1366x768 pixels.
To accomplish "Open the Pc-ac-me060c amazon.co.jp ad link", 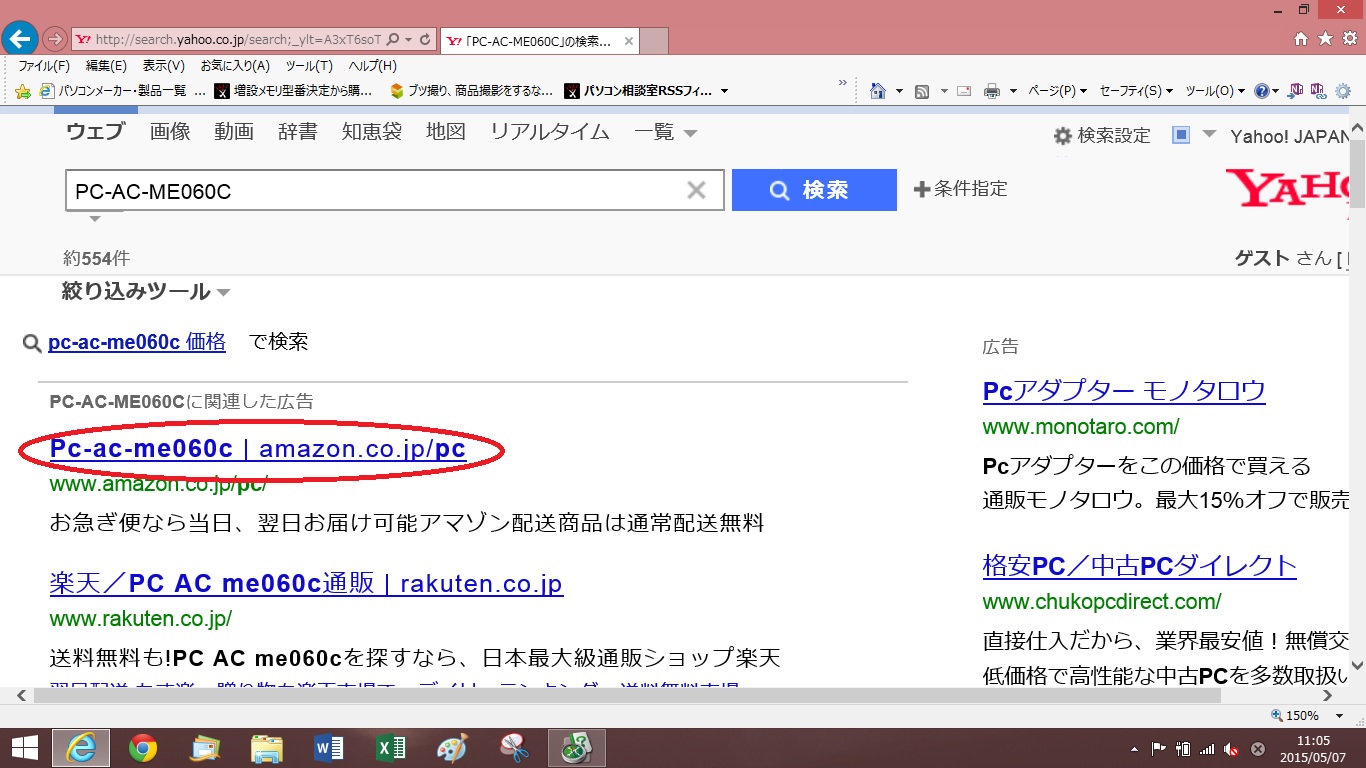I will 258,449.
